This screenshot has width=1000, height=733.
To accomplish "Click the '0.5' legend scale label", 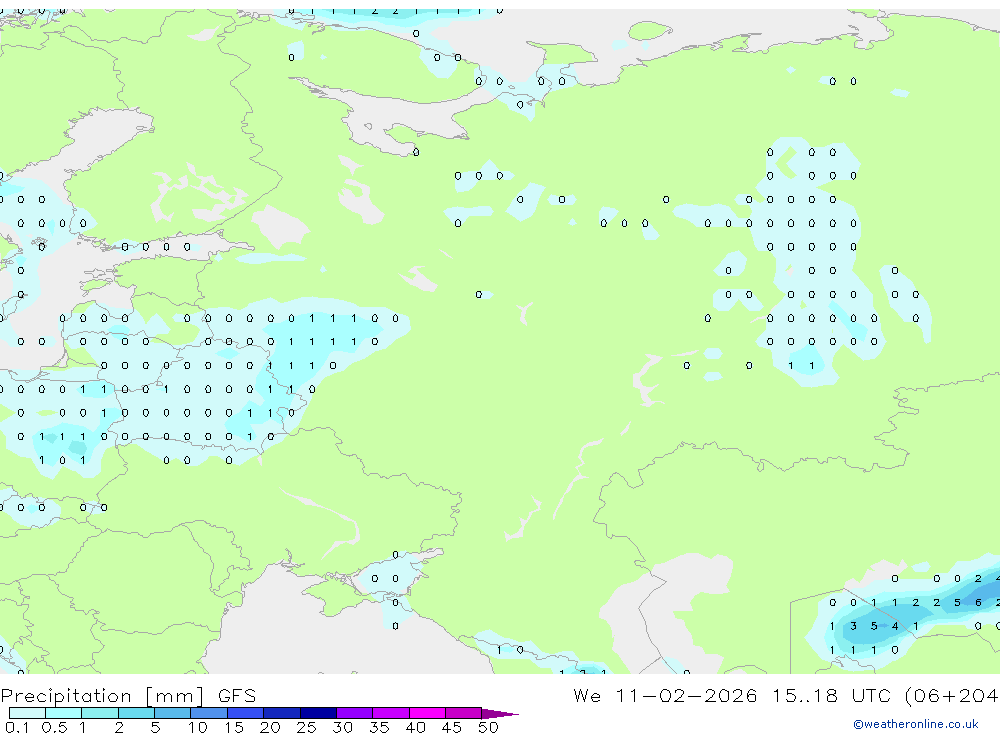I will pos(54,727).
